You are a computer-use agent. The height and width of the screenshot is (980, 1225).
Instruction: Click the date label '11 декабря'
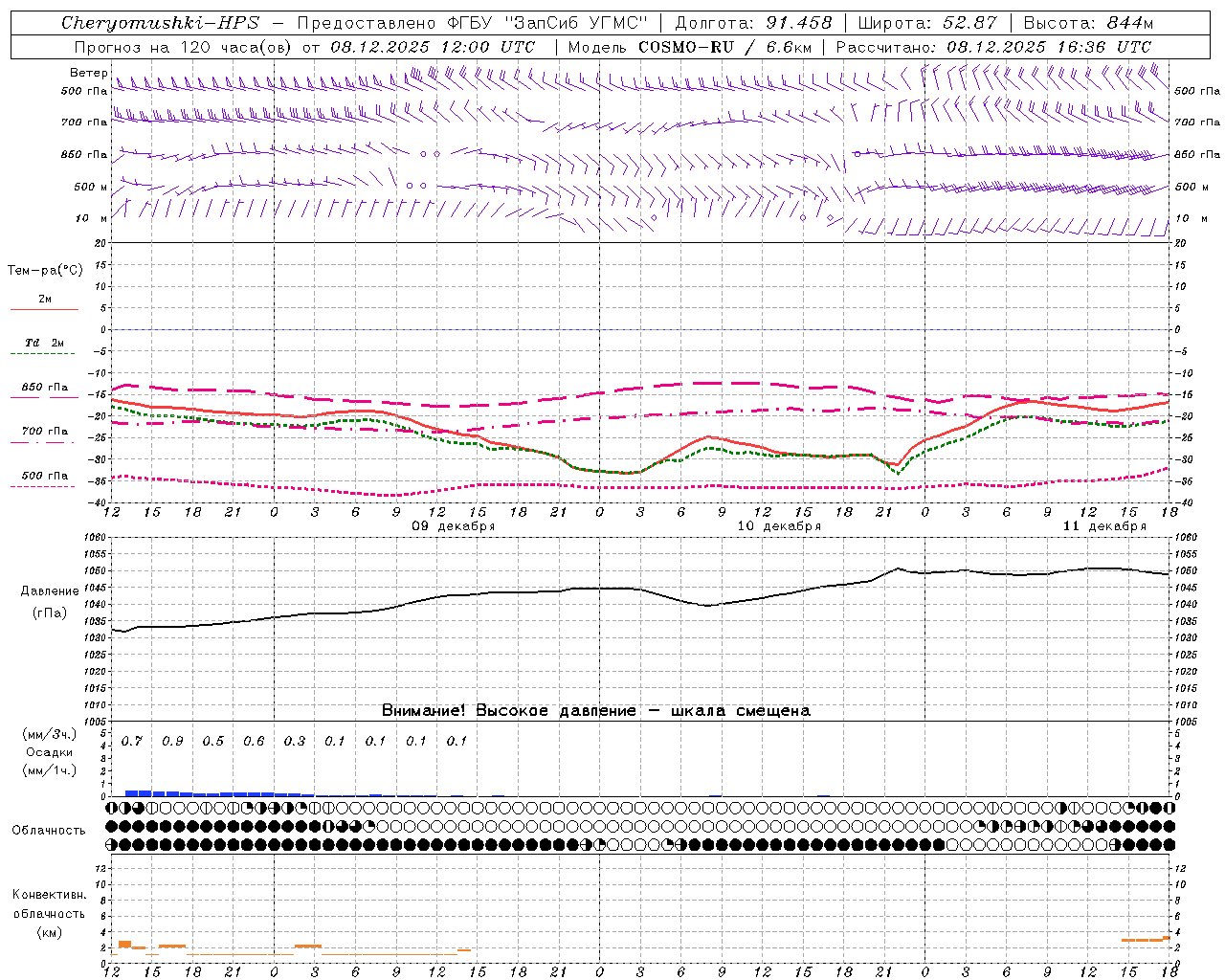pos(1104,526)
